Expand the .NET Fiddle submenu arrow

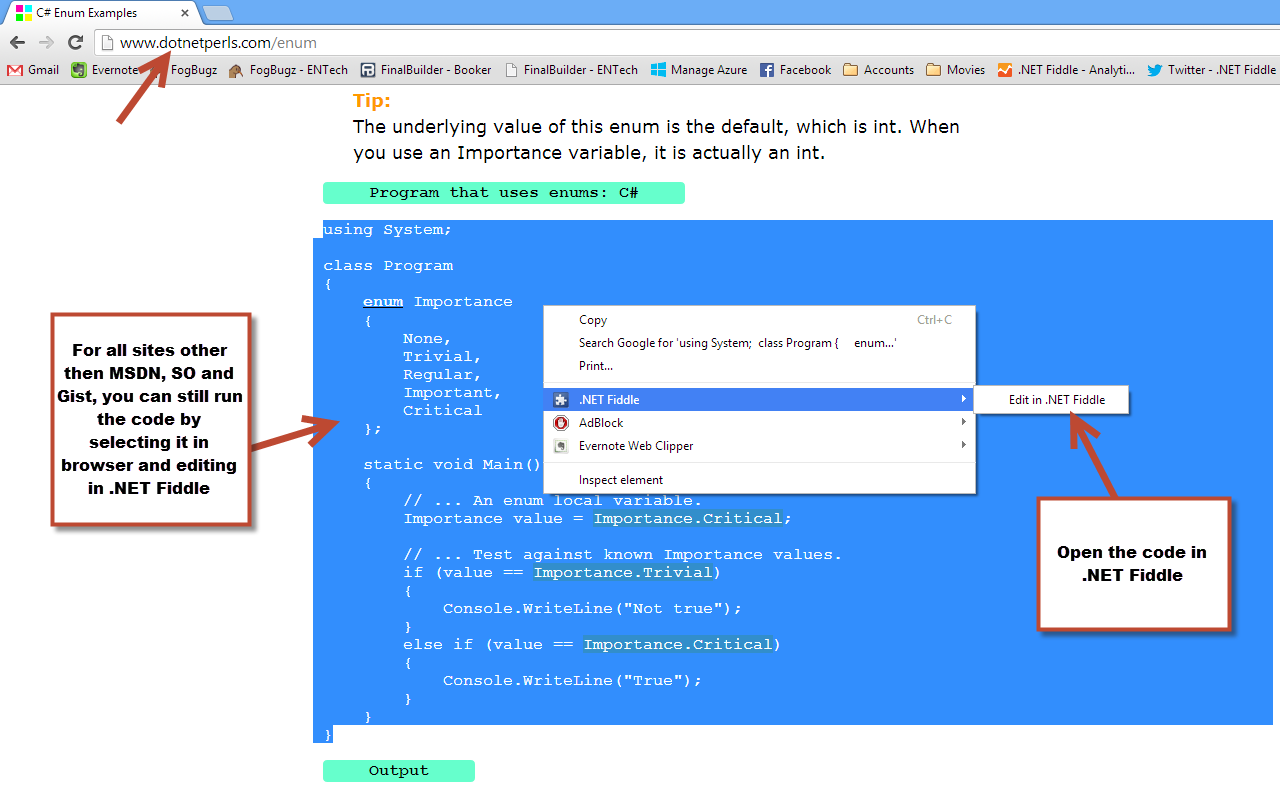coord(963,399)
